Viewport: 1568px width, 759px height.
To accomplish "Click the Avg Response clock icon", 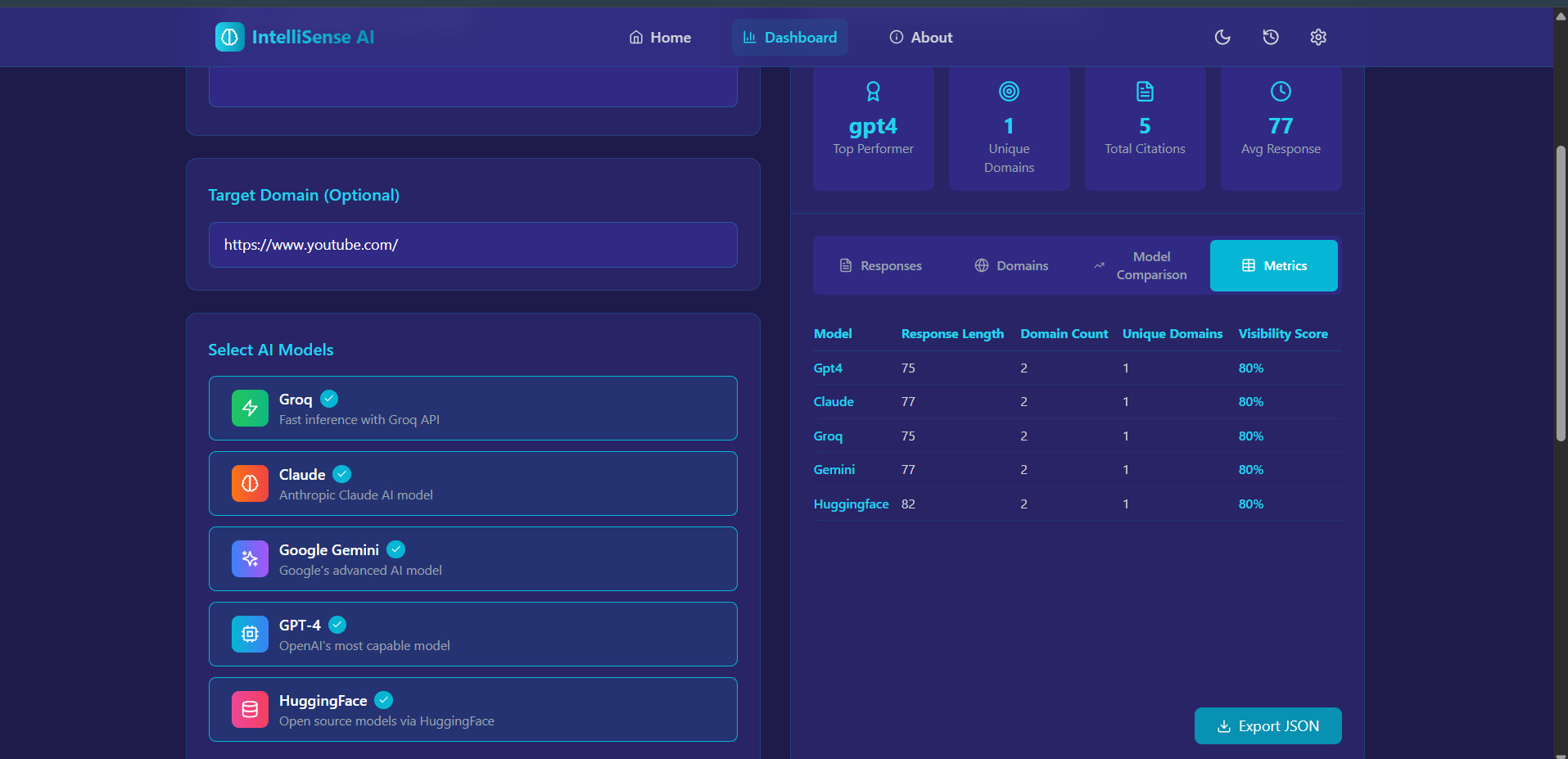I will pyautogui.click(x=1281, y=91).
